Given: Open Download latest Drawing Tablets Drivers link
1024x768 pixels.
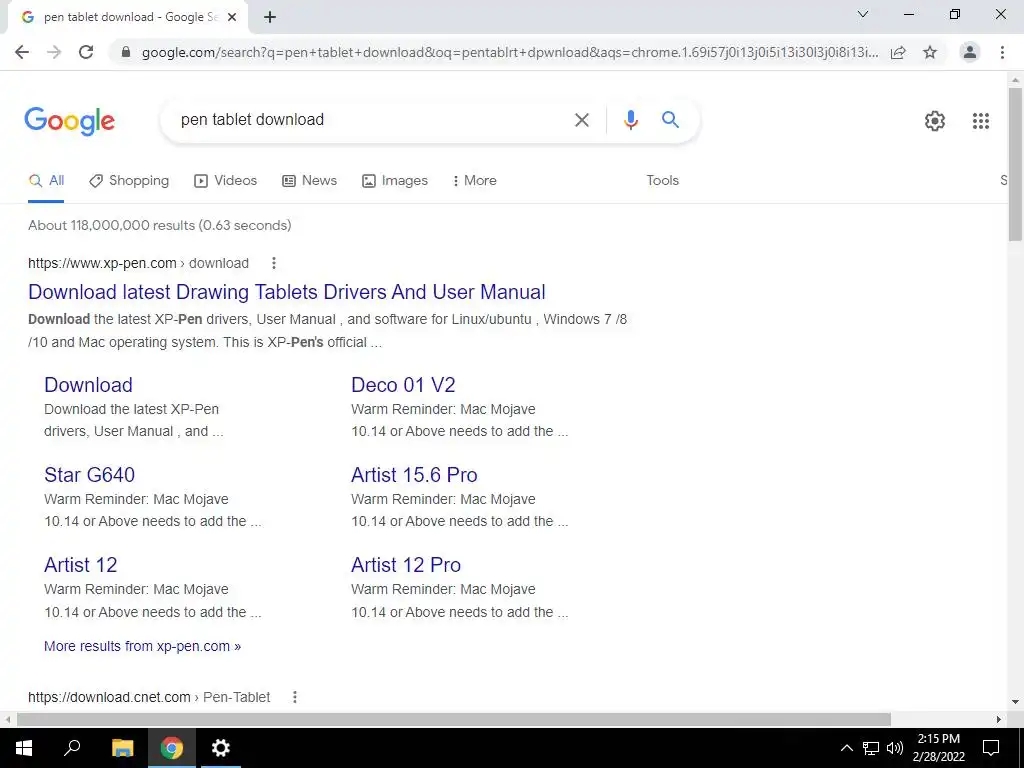Looking at the screenshot, I should (x=287, y=292).
